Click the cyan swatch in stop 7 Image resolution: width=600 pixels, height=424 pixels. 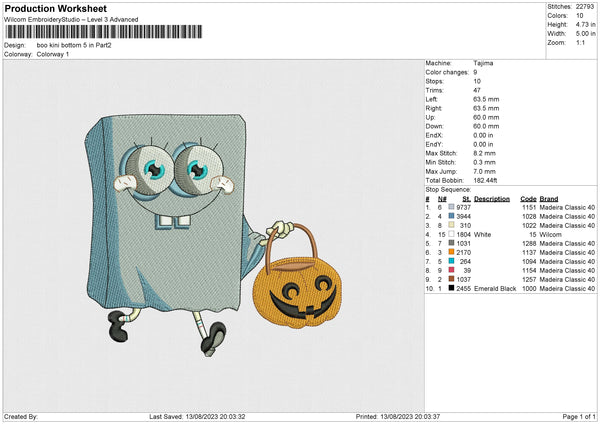coord(451,261)
